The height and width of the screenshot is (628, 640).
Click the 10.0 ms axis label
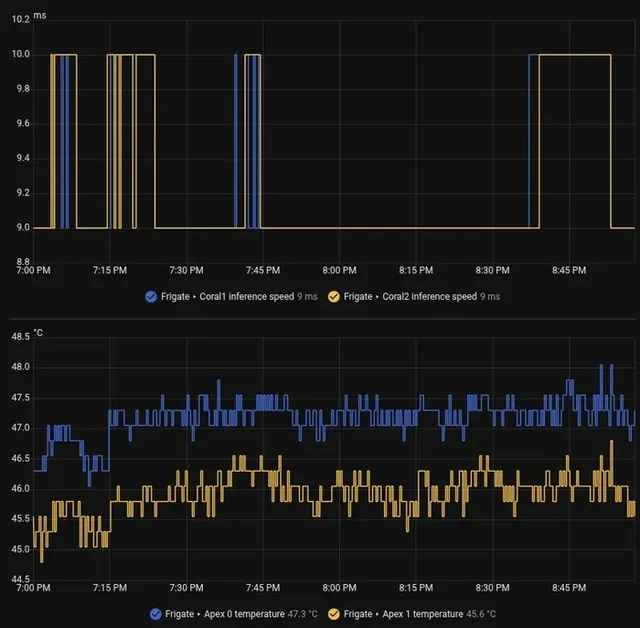[20, 54]
